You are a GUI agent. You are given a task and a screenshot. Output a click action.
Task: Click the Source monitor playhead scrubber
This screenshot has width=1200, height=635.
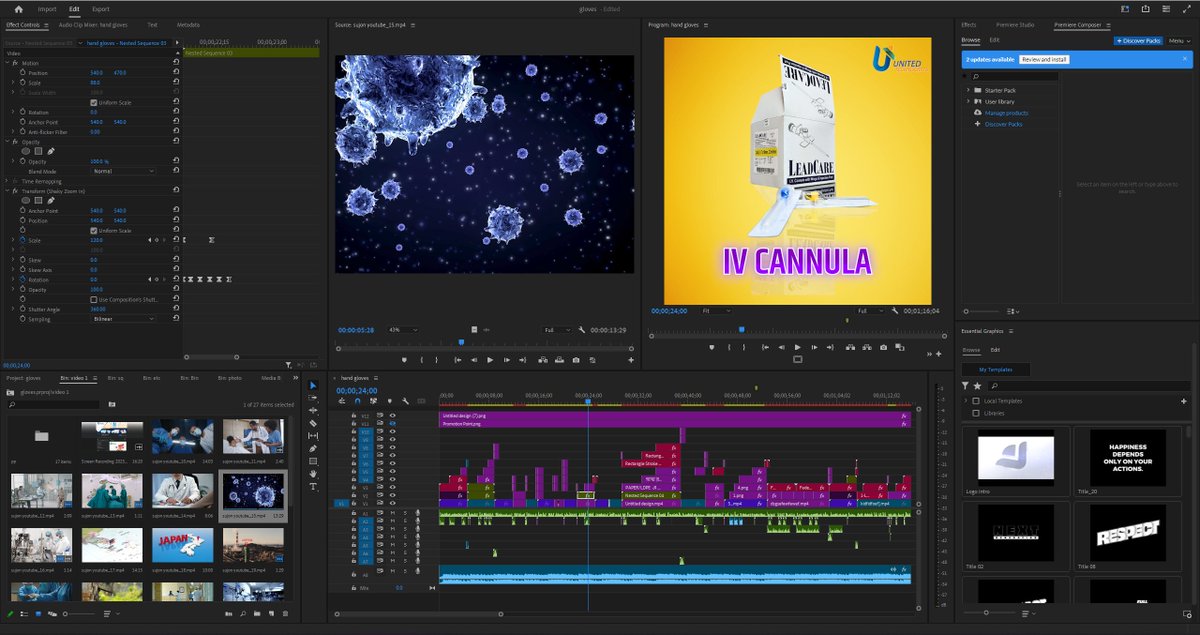(461, 342)
